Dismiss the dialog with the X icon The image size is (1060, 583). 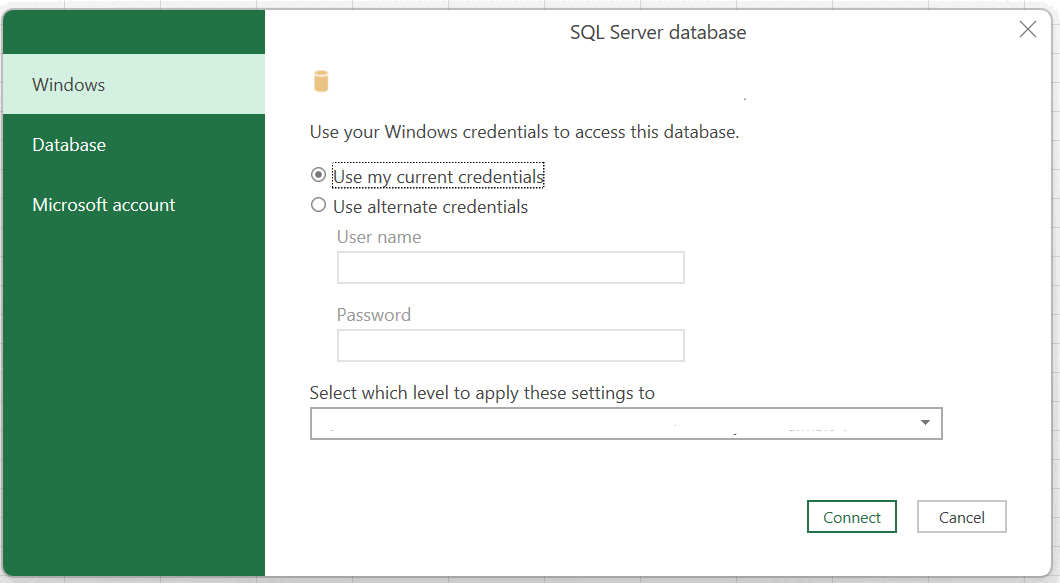pos(1028,30)
